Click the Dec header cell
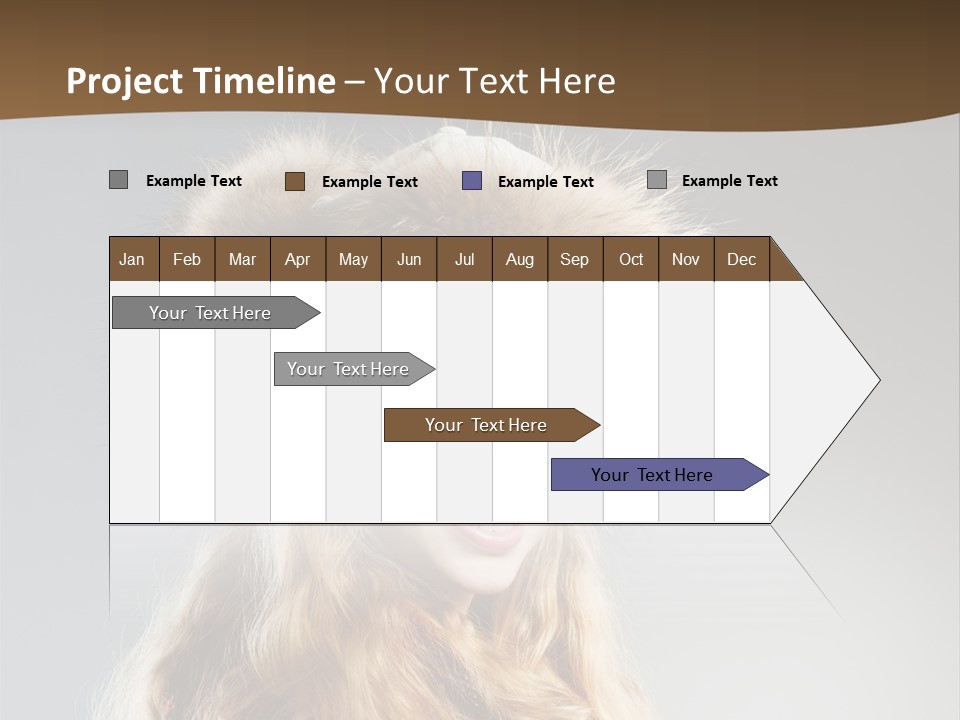This screenshot has height=720, width=960. (742, 259)
